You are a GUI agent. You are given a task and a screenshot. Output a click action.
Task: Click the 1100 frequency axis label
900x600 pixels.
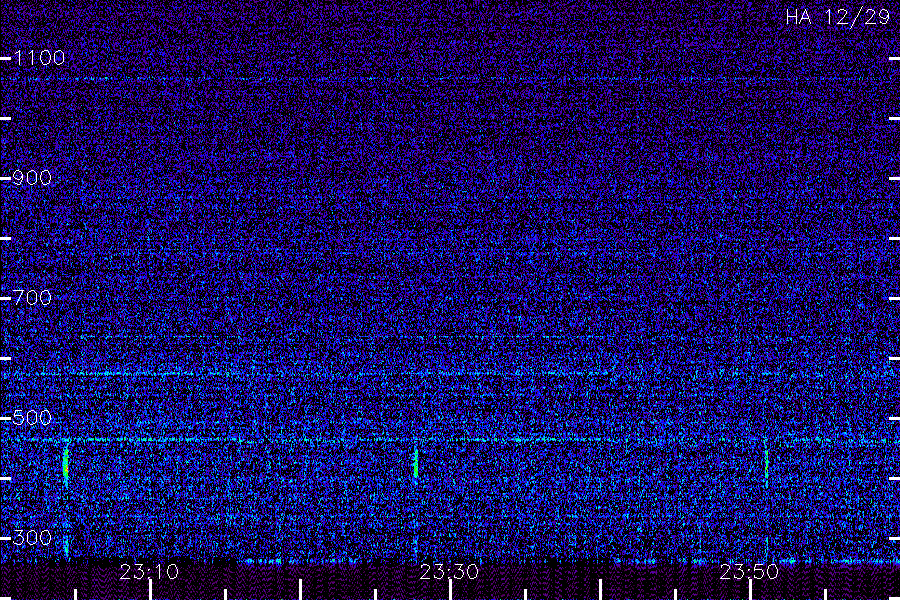[x=40, y=57]
